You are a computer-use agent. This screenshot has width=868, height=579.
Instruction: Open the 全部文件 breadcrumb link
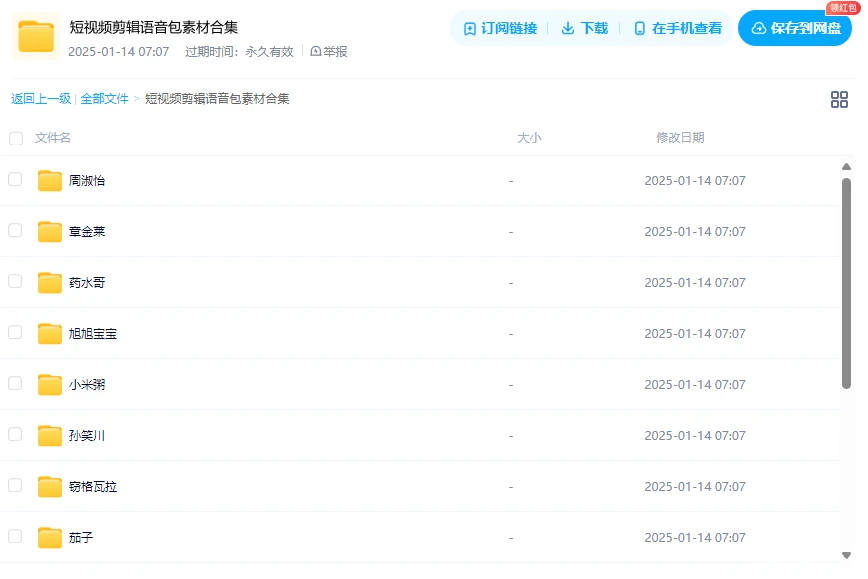click(x=103, y=99)
